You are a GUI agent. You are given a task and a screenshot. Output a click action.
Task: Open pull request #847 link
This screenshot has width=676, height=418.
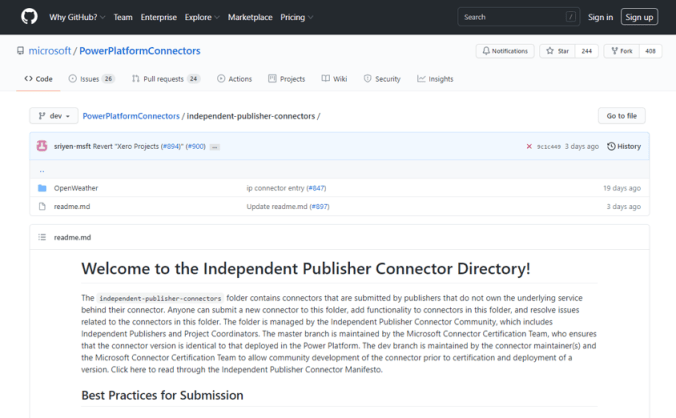317,188
